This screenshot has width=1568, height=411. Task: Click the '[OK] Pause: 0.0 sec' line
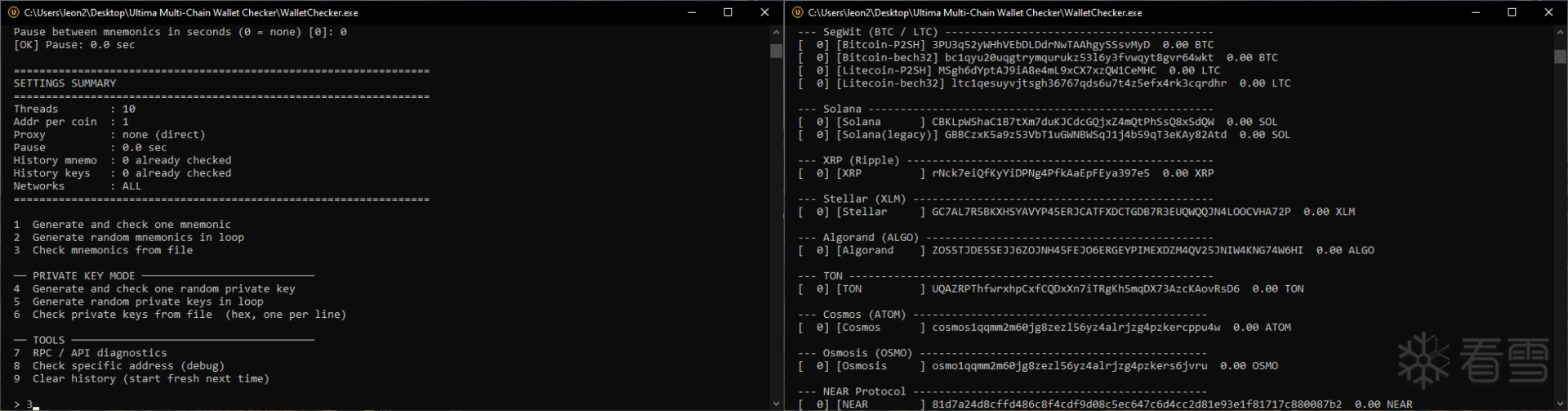click(74, 45)
